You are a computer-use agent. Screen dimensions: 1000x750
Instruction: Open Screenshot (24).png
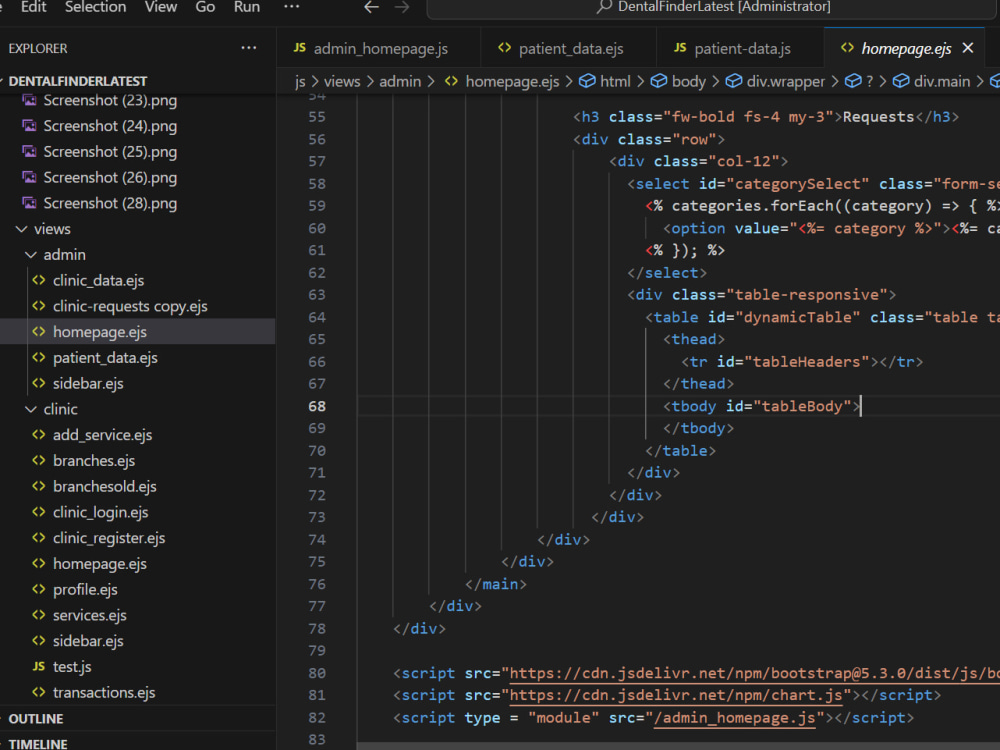[110, 126]
